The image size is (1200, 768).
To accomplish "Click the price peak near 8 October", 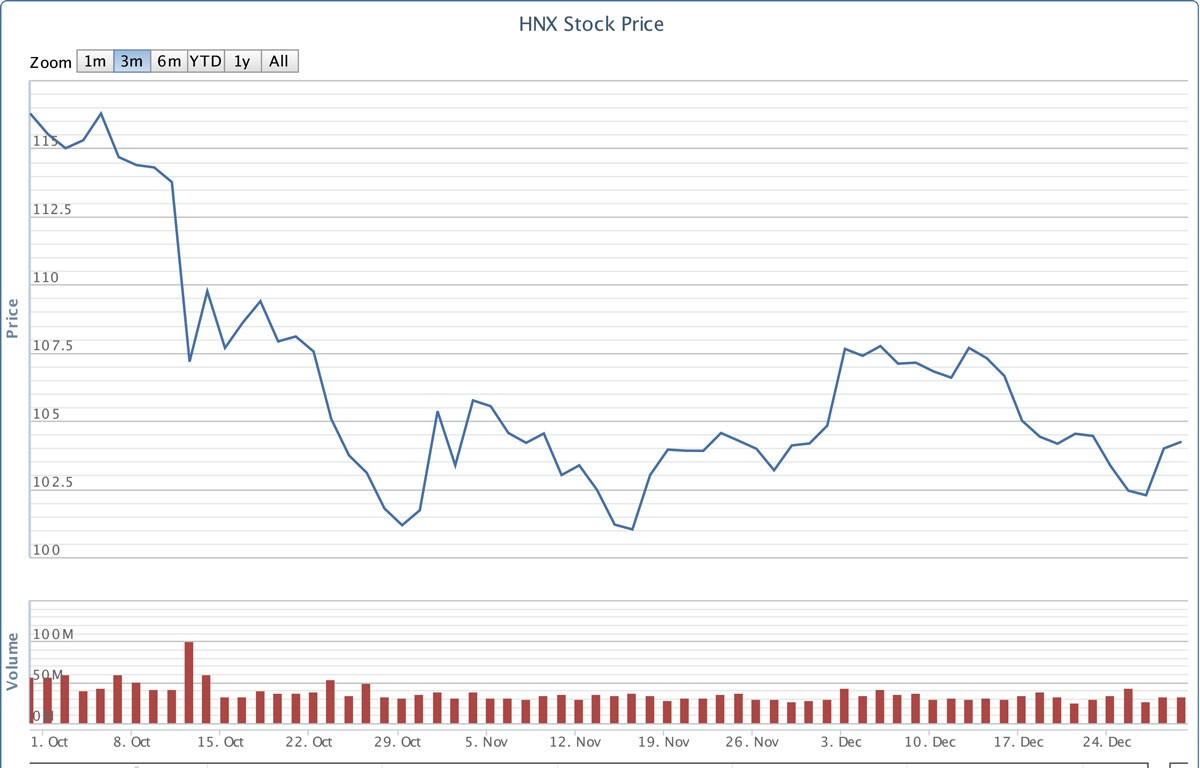I will (x=101, y=113).
